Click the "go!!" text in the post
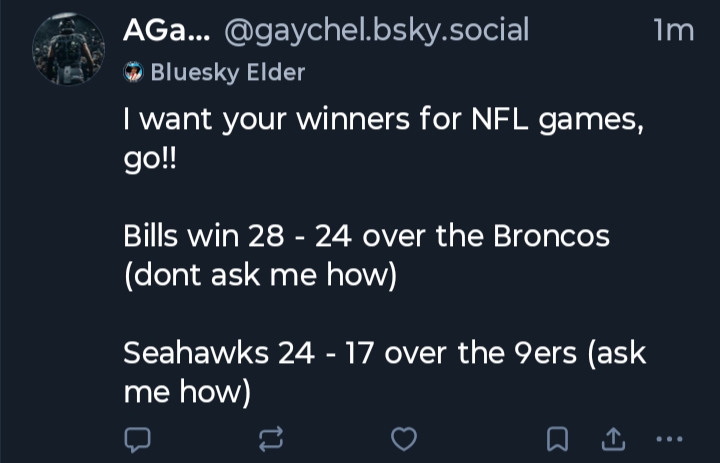 149,160
